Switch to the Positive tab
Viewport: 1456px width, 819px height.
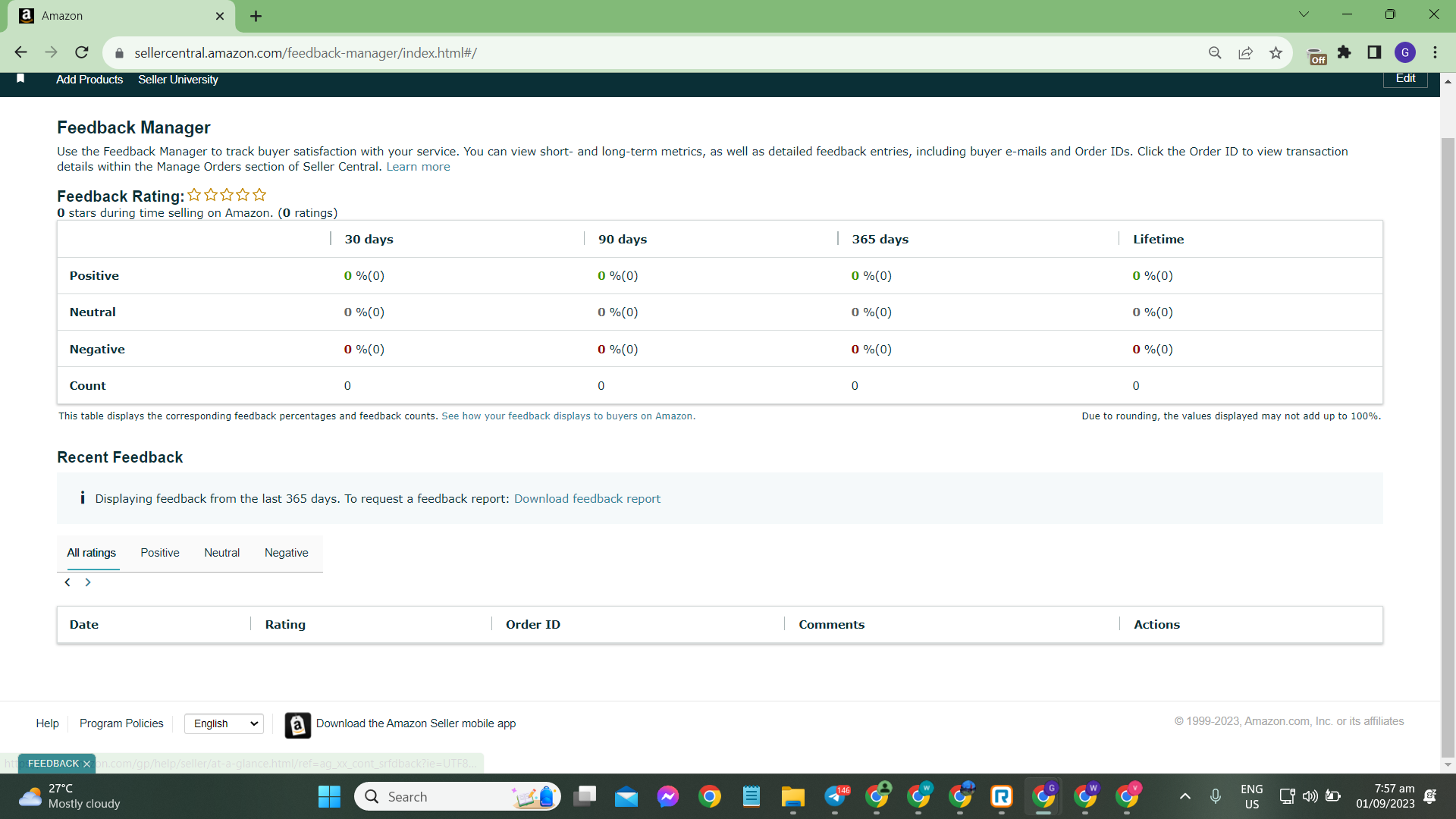coord(160,553)
